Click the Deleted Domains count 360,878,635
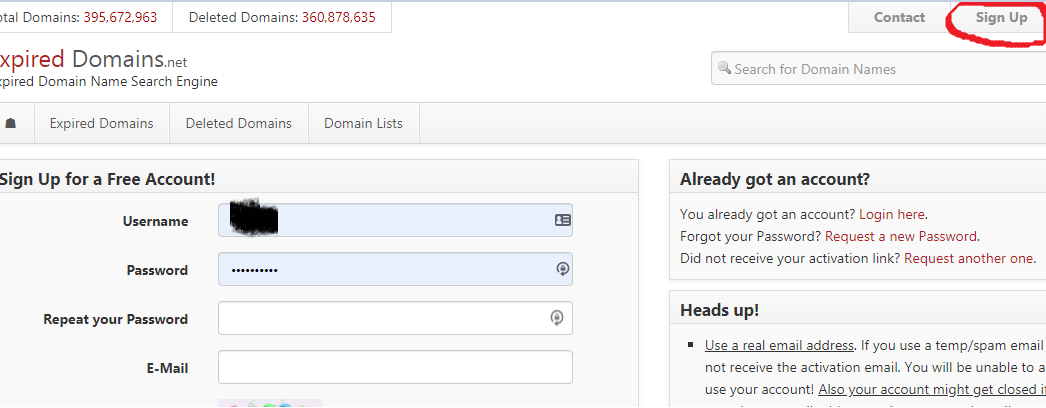Screen dimensions: 1046x408 (x=339, y=17)
